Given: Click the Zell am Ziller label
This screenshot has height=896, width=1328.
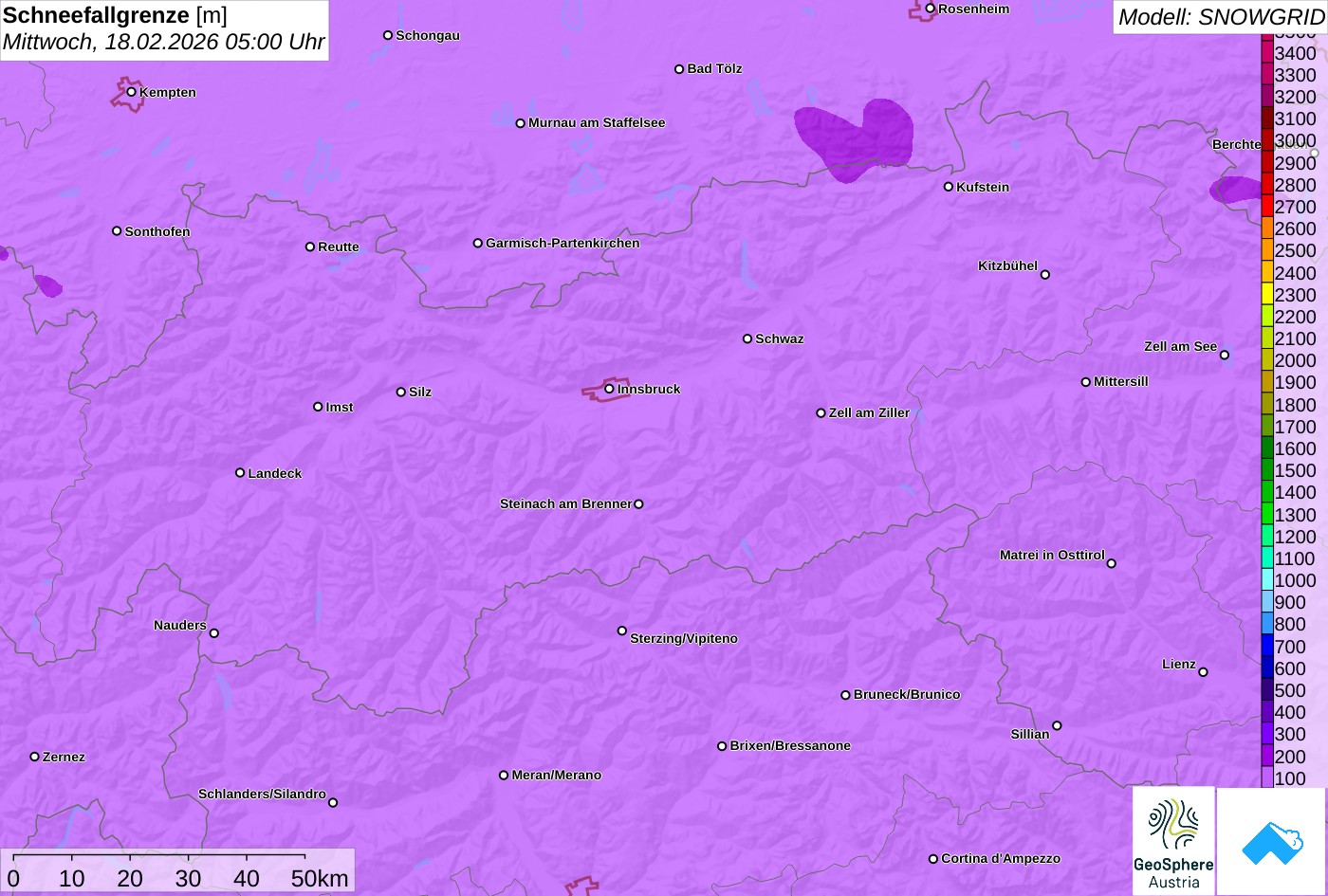Looking at the screenshot, I should click(869, 412).
